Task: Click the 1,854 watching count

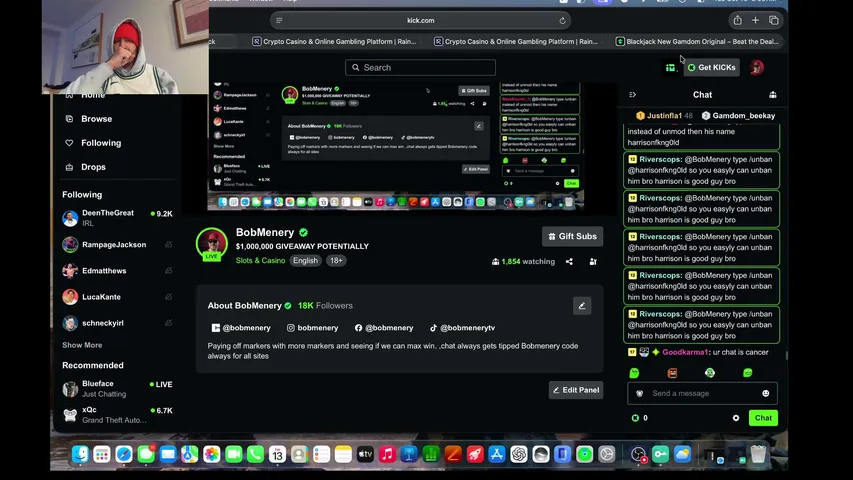Action: click(523, 262)
